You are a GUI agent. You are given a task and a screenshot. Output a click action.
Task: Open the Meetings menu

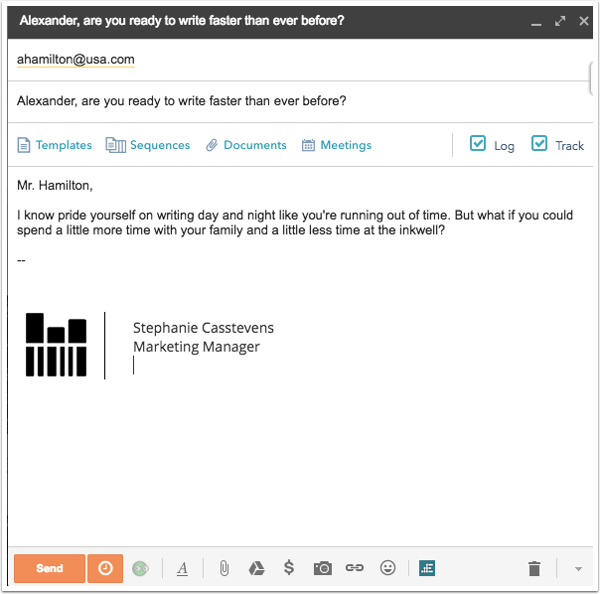(x=336, y=145)
